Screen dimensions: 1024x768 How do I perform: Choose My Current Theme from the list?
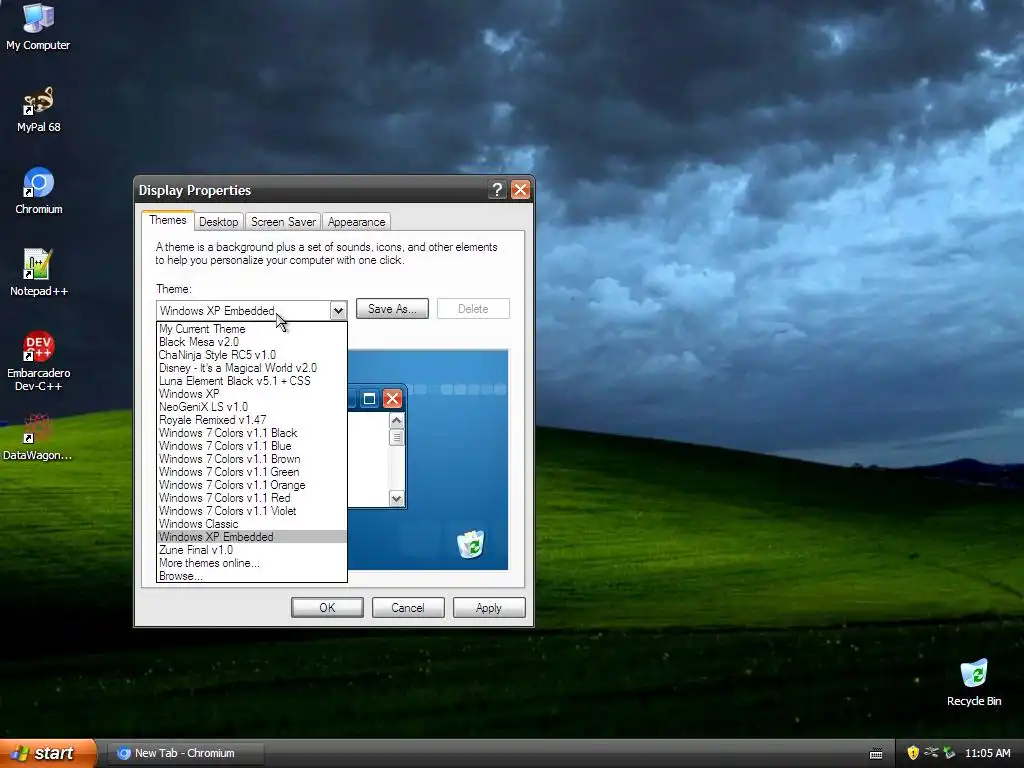(x=251, y=328)
